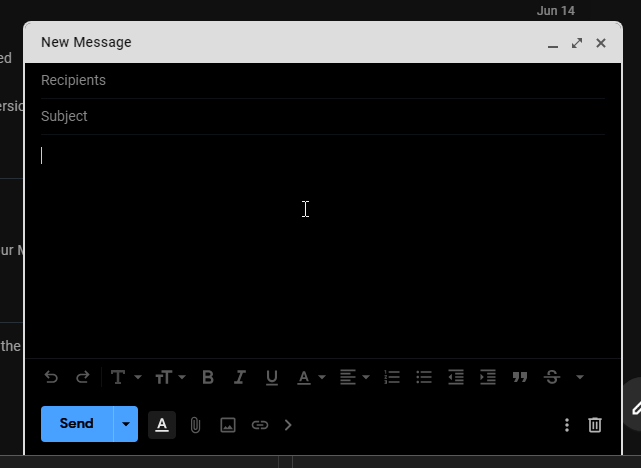Redo the last undone edit

point(83,377)
